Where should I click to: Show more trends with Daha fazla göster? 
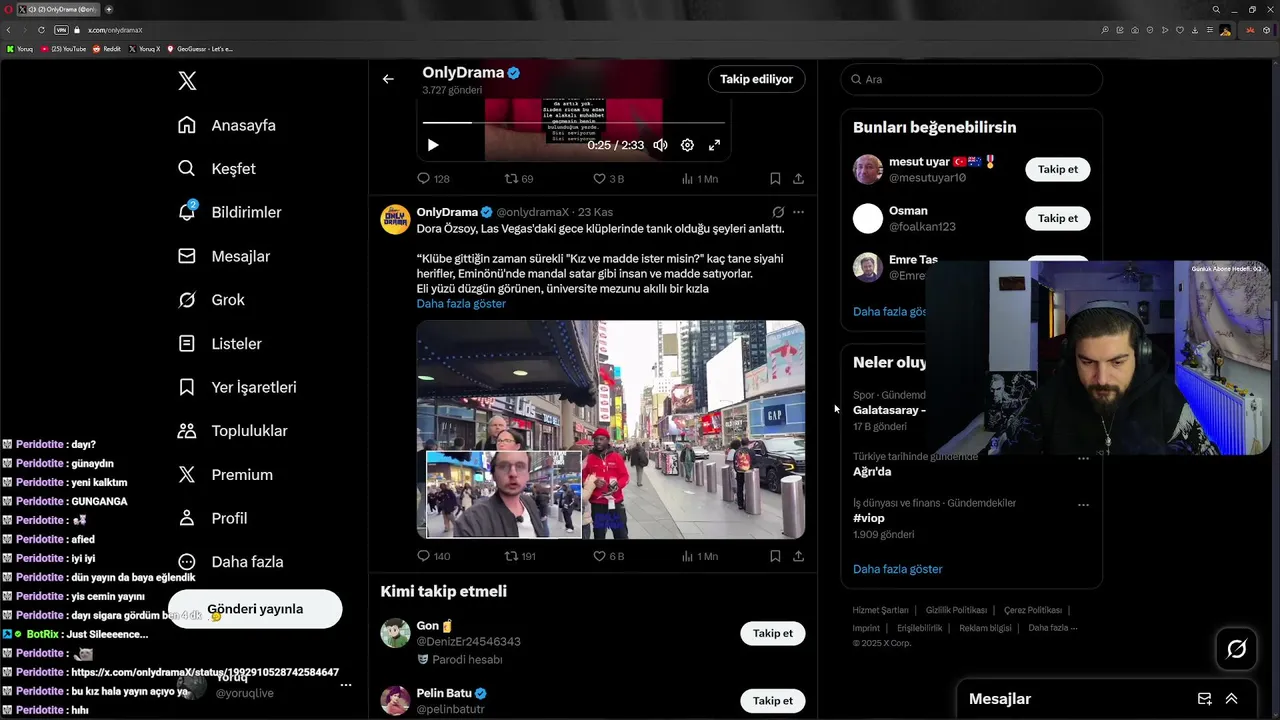click(897, 569)
